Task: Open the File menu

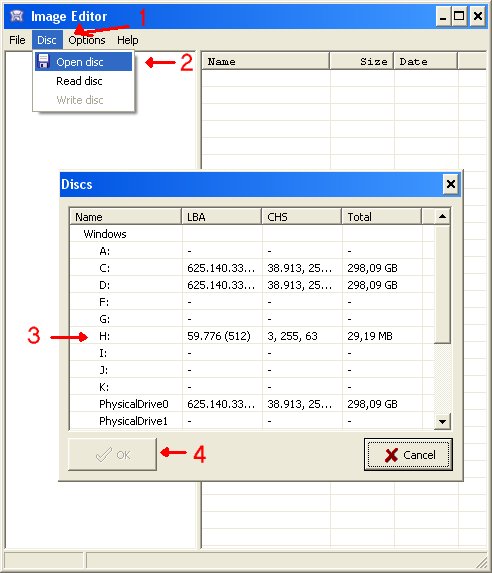Action: pyautogui.click(x=17, y=40)
